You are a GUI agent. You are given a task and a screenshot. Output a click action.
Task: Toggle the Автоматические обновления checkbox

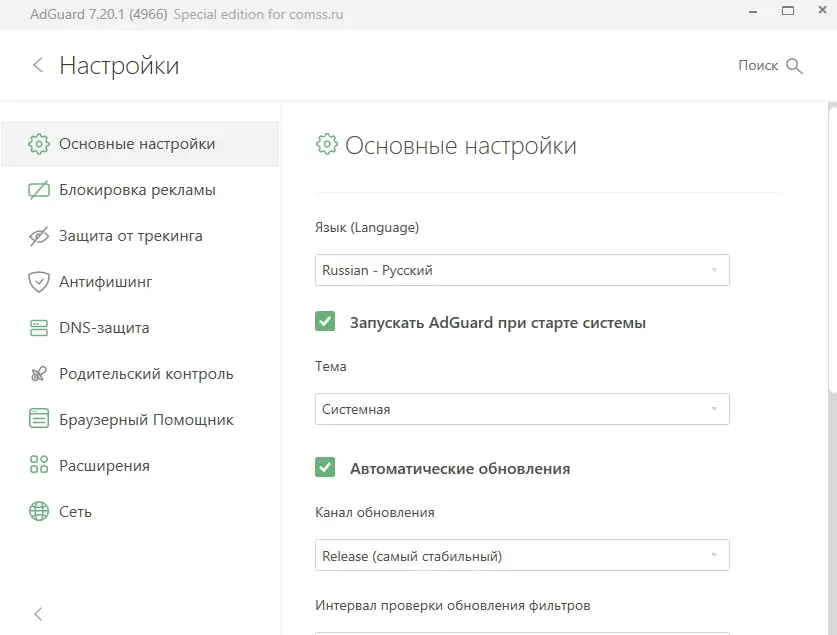tap(325, 468)
